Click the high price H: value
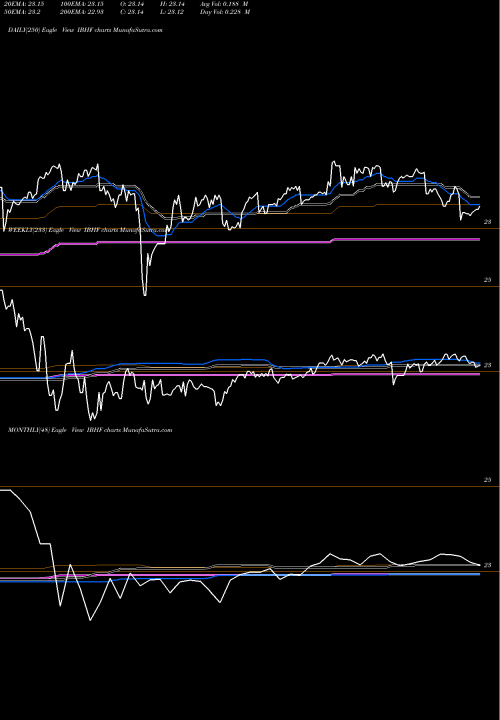 click(x=172, y=4)
